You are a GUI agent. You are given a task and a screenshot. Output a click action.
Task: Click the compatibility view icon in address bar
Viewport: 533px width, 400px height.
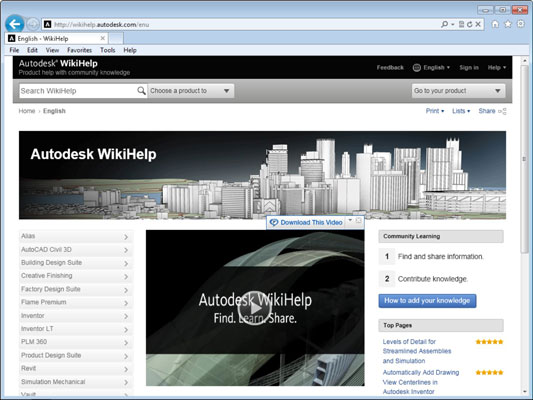point(461,24)
